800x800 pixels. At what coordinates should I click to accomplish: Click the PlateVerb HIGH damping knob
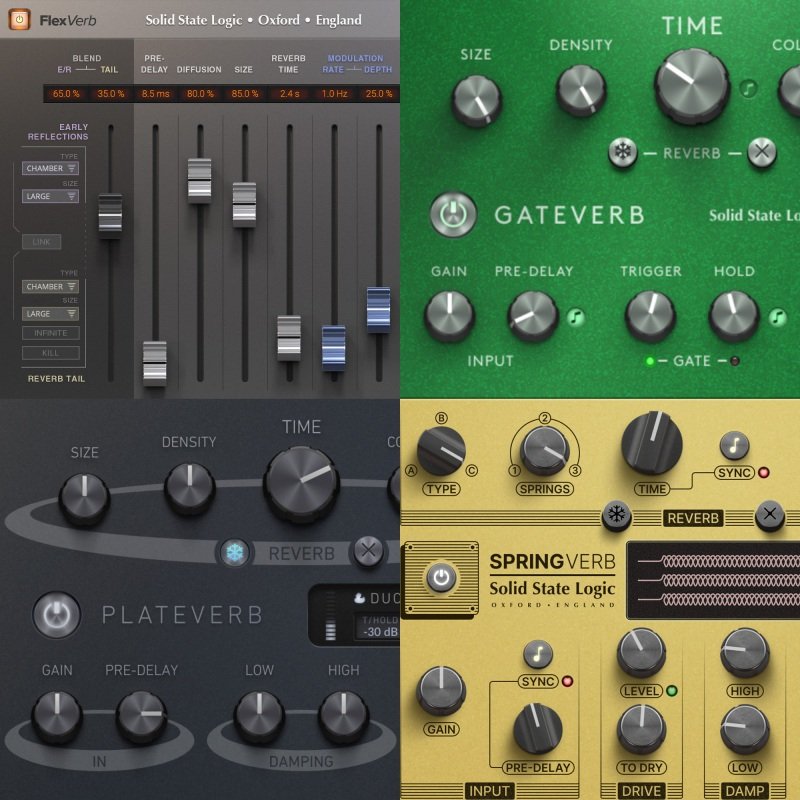343,716
